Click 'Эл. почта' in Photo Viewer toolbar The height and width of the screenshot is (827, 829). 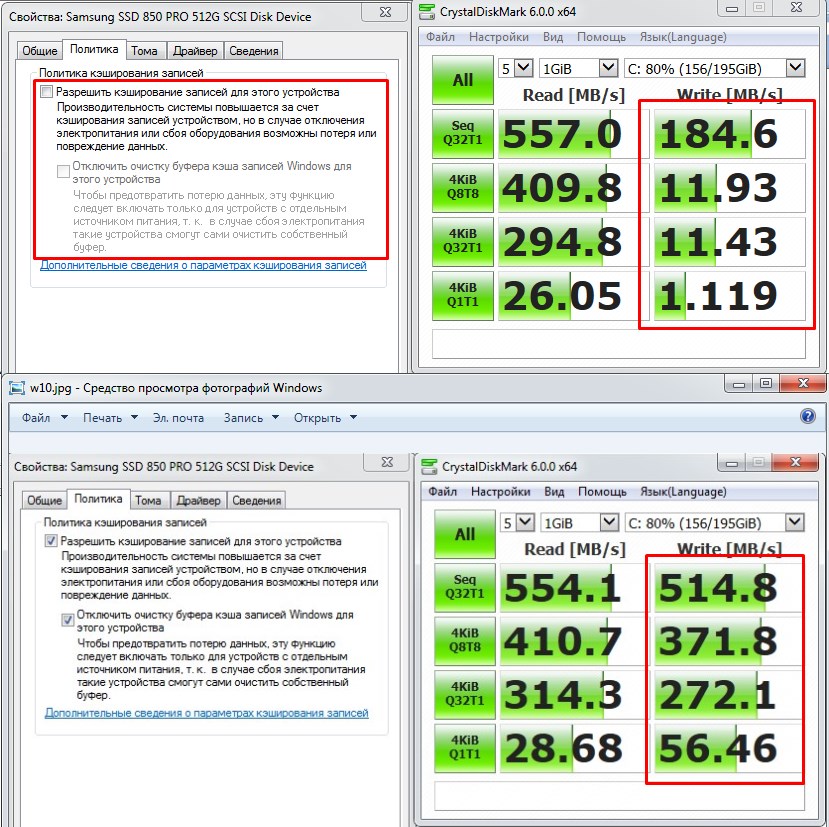(178, 418)
